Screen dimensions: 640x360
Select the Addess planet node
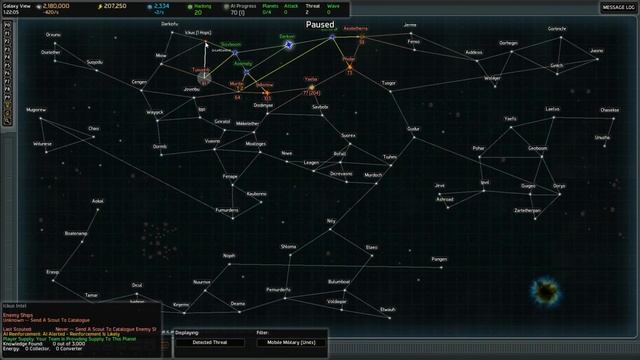click(477, 60)
